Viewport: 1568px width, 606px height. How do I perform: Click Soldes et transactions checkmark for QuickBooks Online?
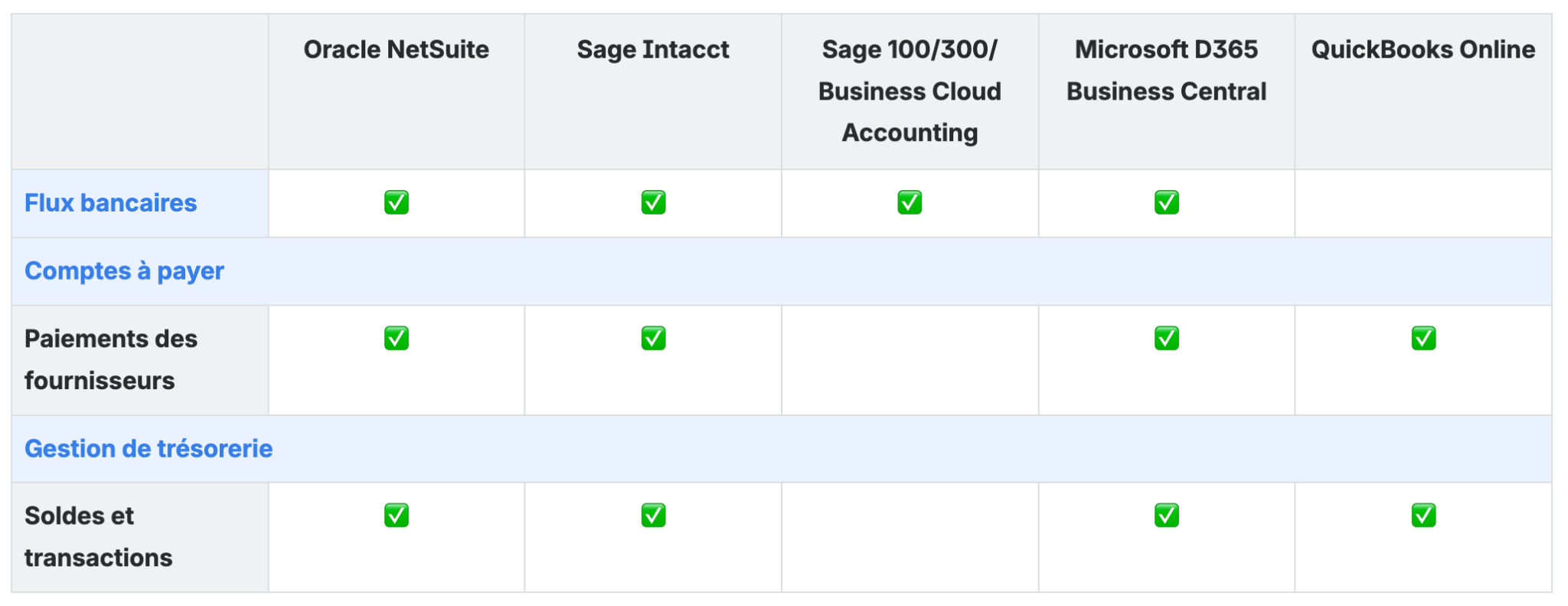point(1423,516)
